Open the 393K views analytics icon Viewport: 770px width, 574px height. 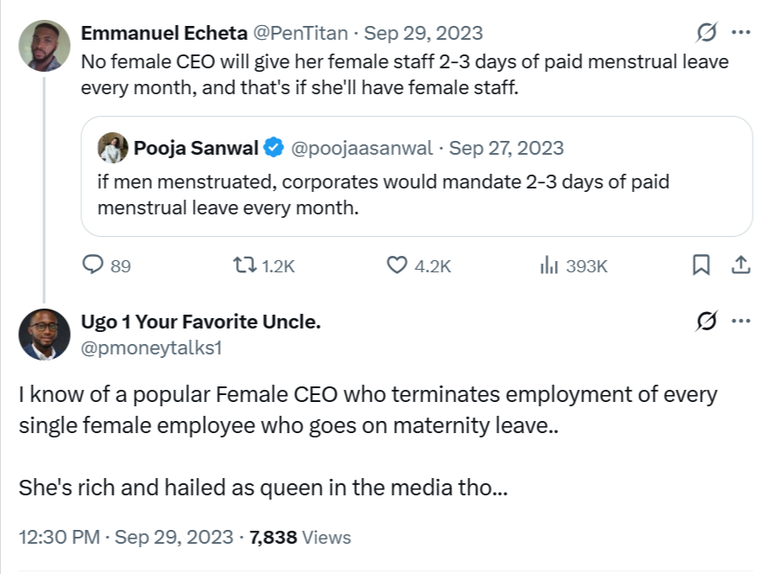(549, 265)
